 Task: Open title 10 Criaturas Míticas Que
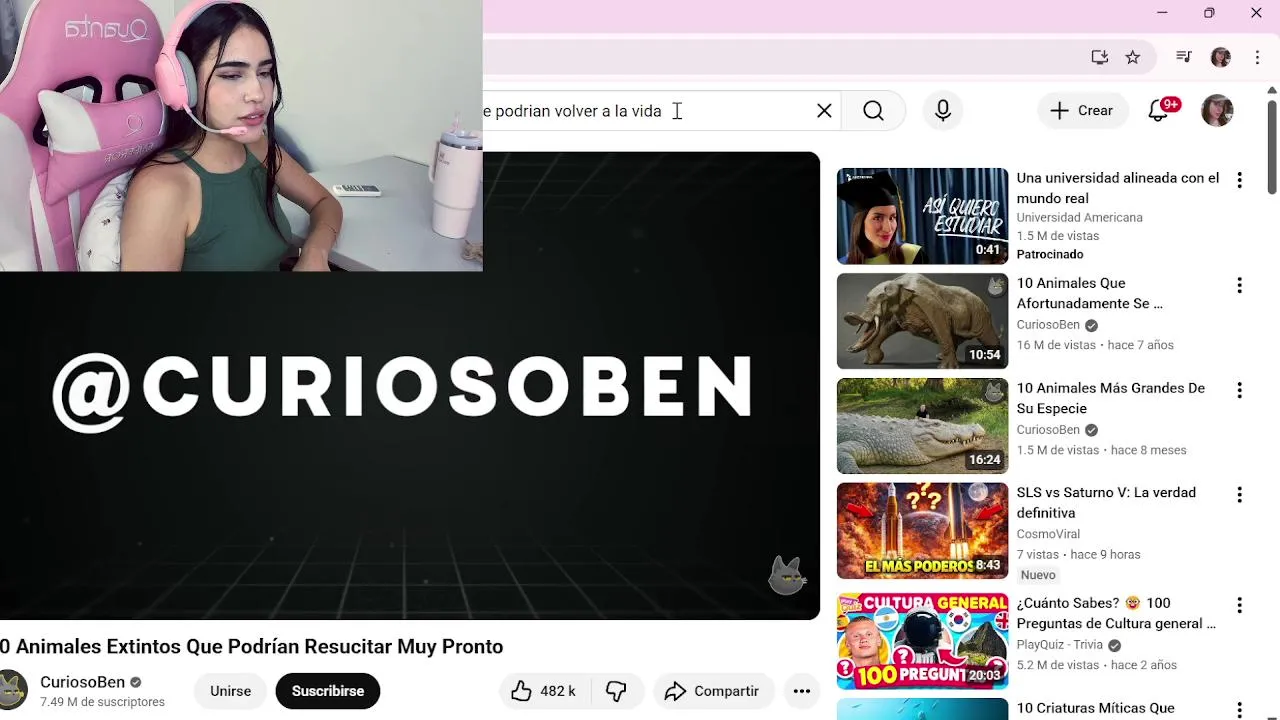(1096, 708)
